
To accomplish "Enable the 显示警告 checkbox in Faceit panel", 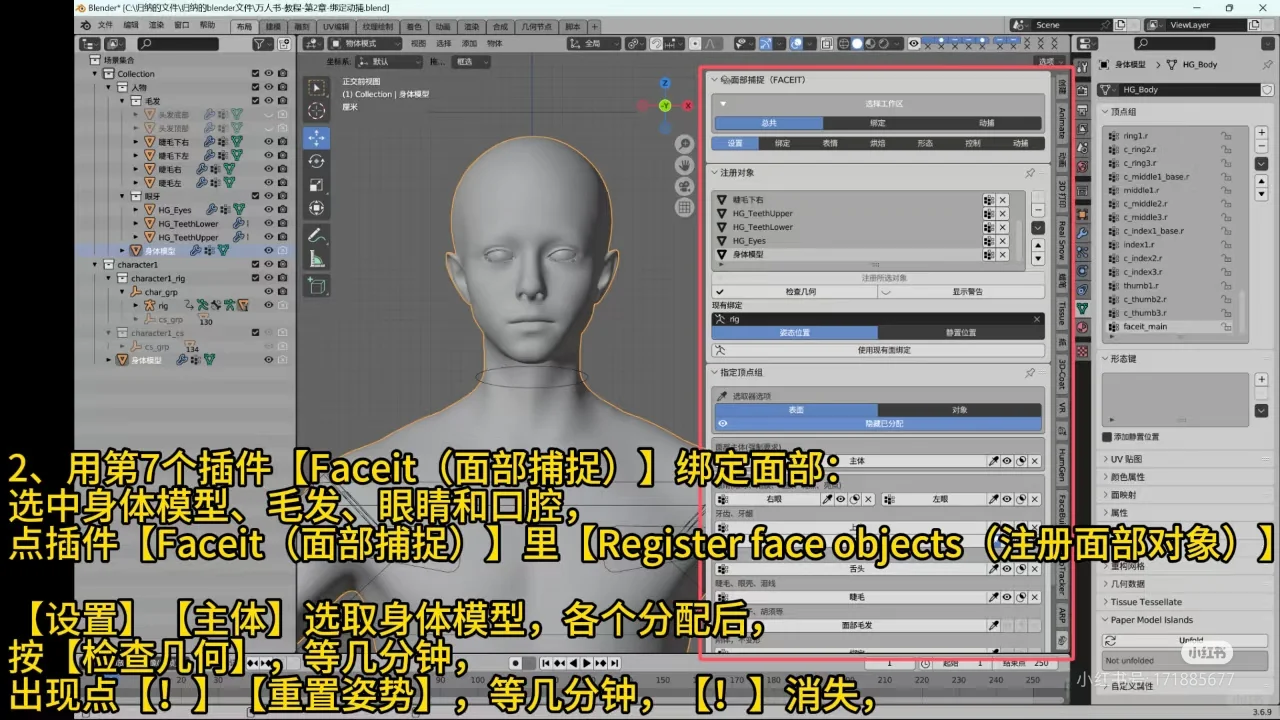I will click(x=886, y=291).
